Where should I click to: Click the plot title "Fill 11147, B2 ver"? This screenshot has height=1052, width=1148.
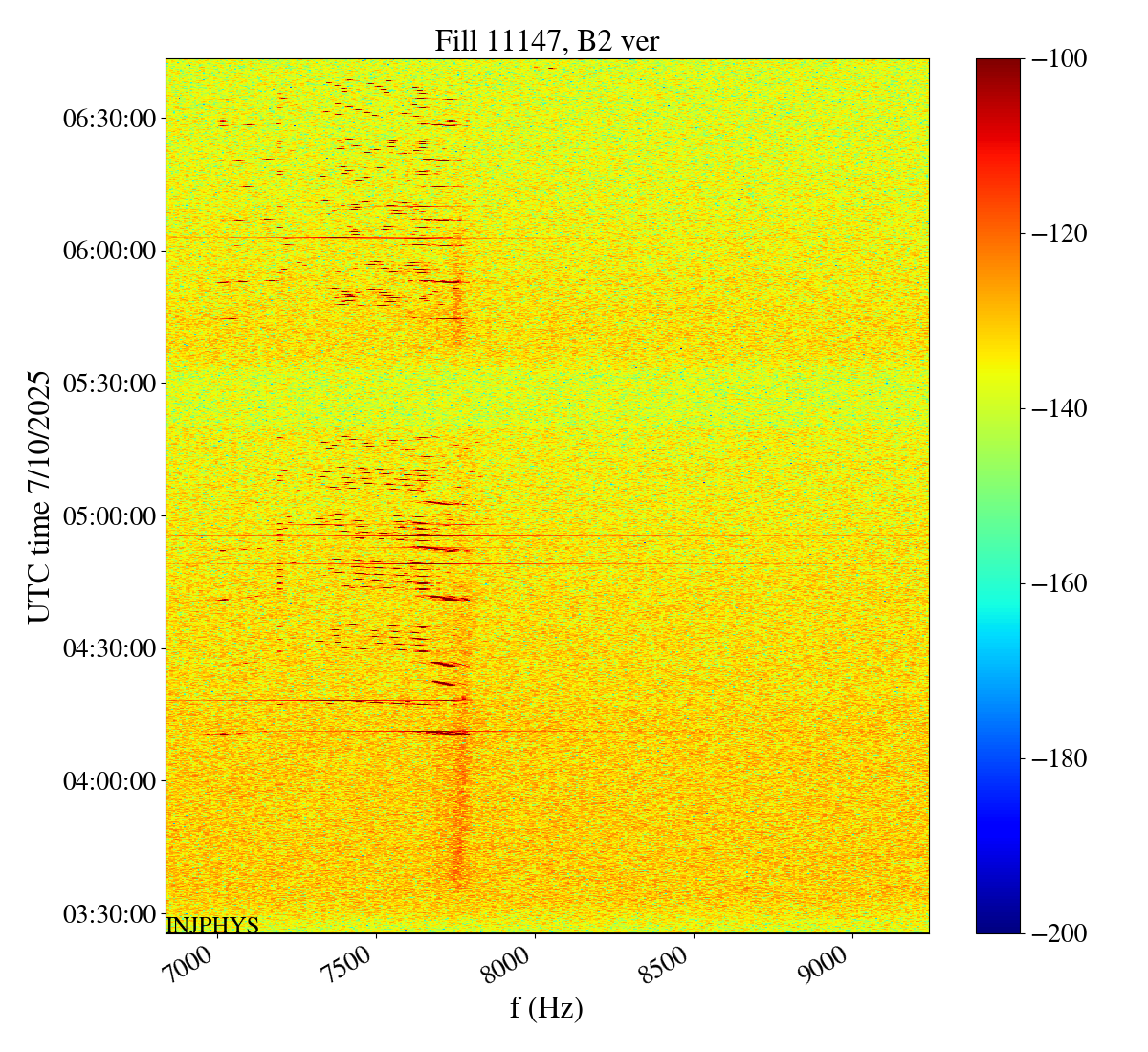coord(546,41)
